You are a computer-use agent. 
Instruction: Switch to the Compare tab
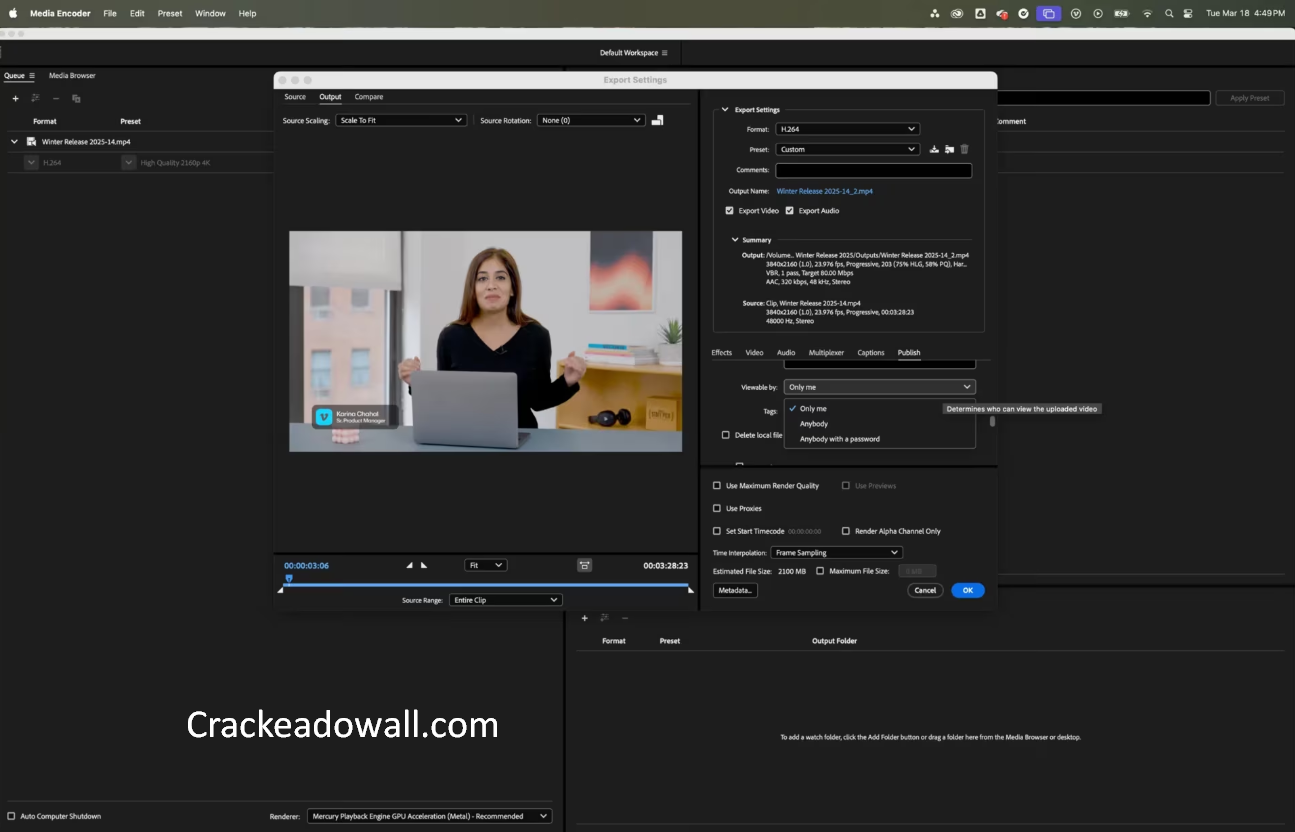point(369,97)
